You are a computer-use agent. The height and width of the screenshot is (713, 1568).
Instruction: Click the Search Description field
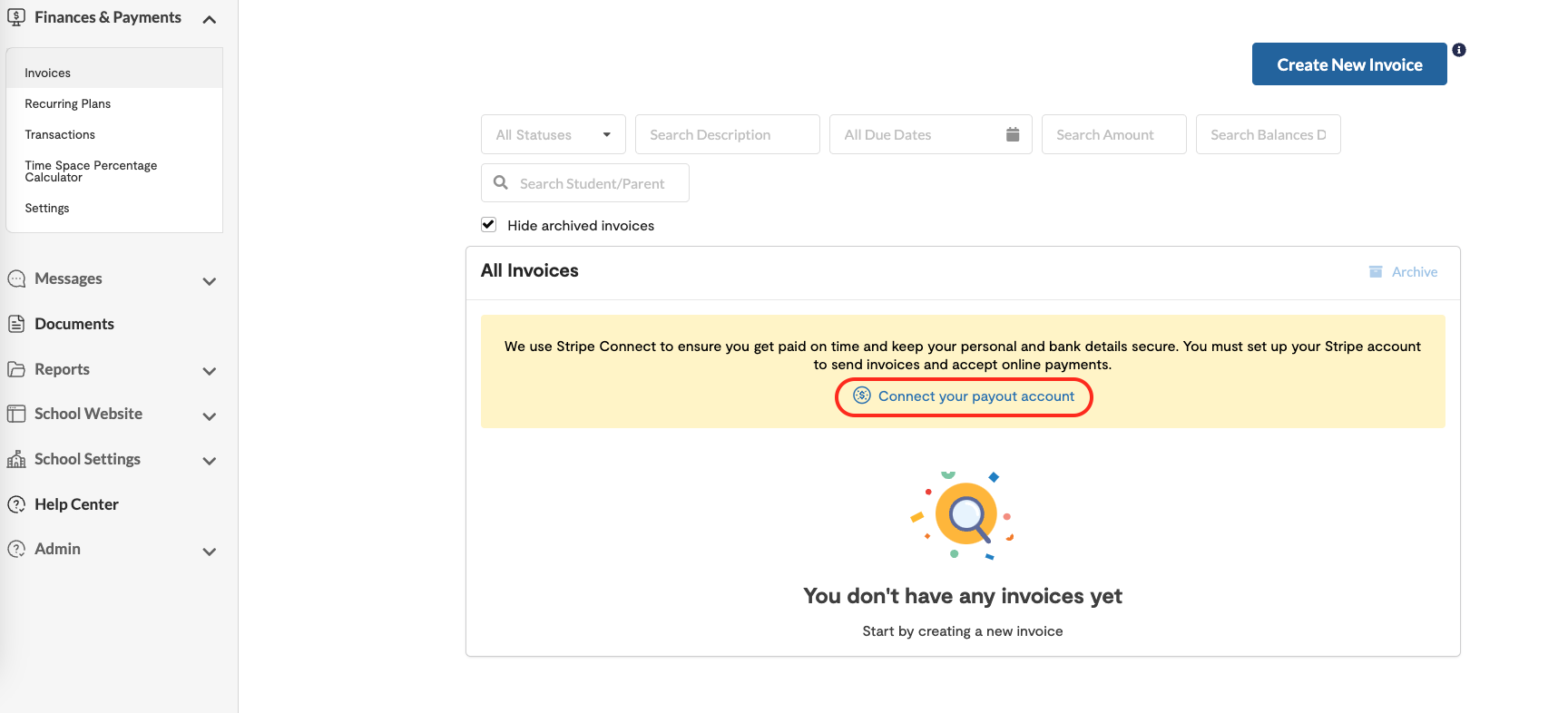click(728, 134)
